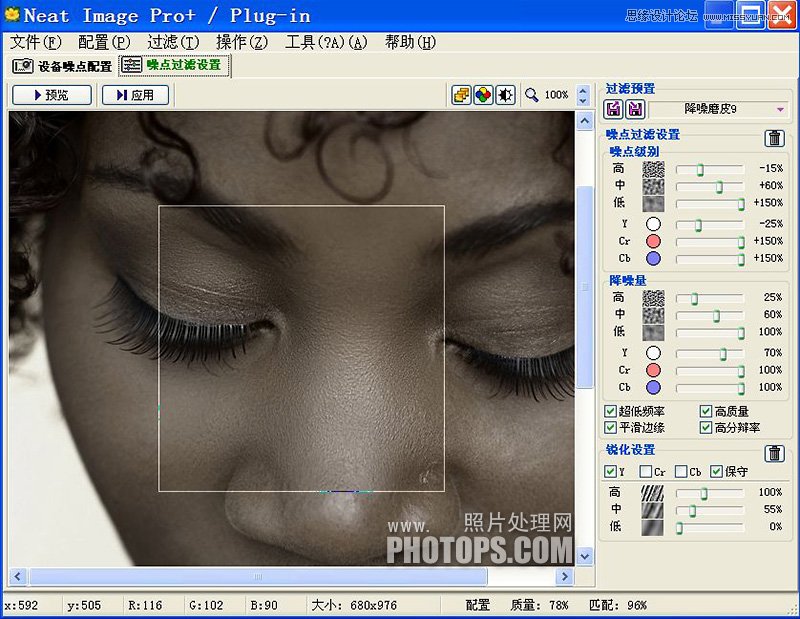The width and height of the screenshot is (800, 619).
Task: Click the brightness sun icon
Action: click(x=506, y=95)
